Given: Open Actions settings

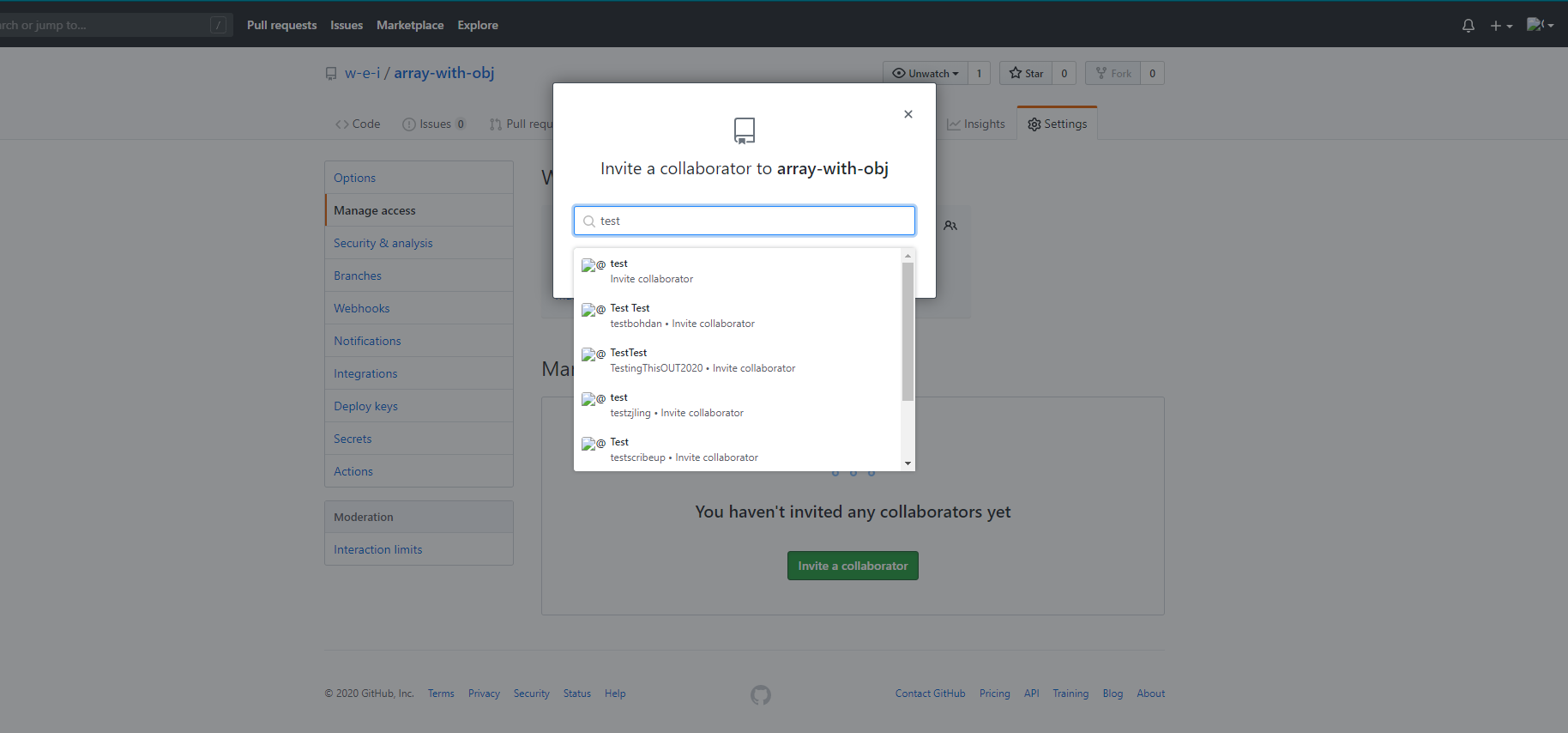Looking at the screenshot, I should (x=419, y=471).
